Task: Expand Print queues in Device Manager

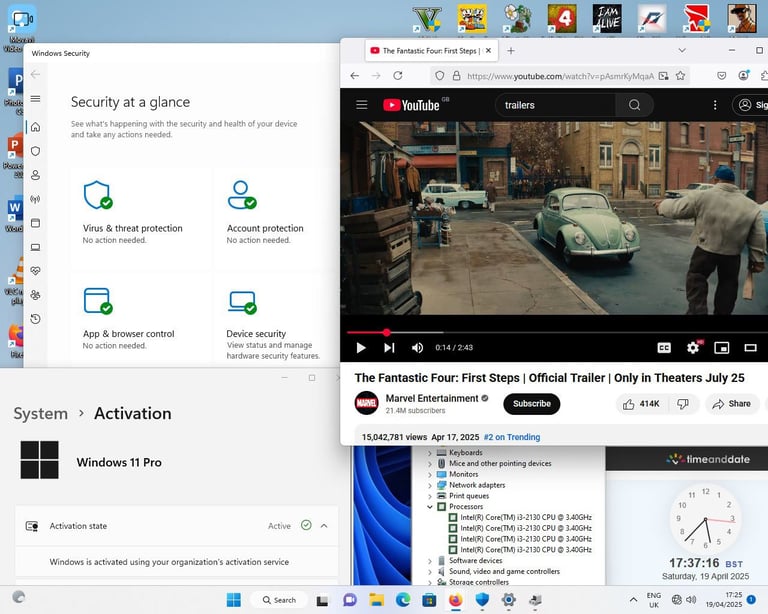Action: click(x=430, y=496)
